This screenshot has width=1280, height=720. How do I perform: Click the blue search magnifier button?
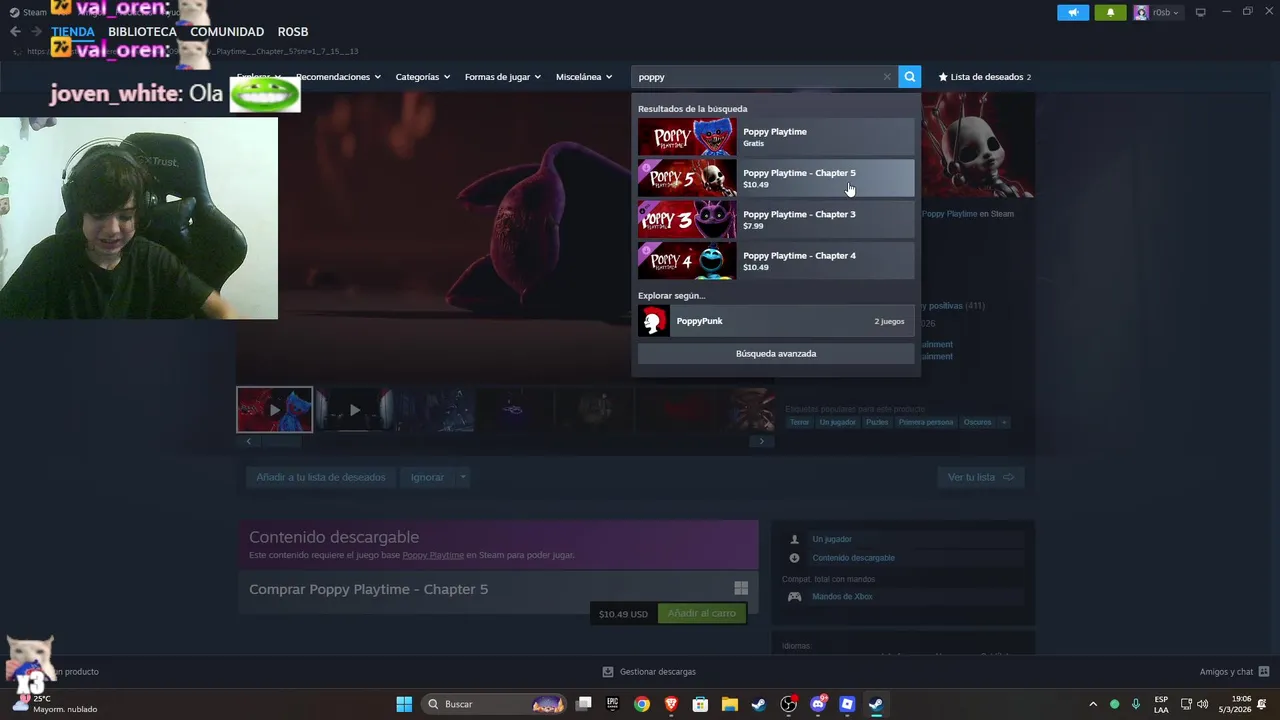tap(909, 76)
